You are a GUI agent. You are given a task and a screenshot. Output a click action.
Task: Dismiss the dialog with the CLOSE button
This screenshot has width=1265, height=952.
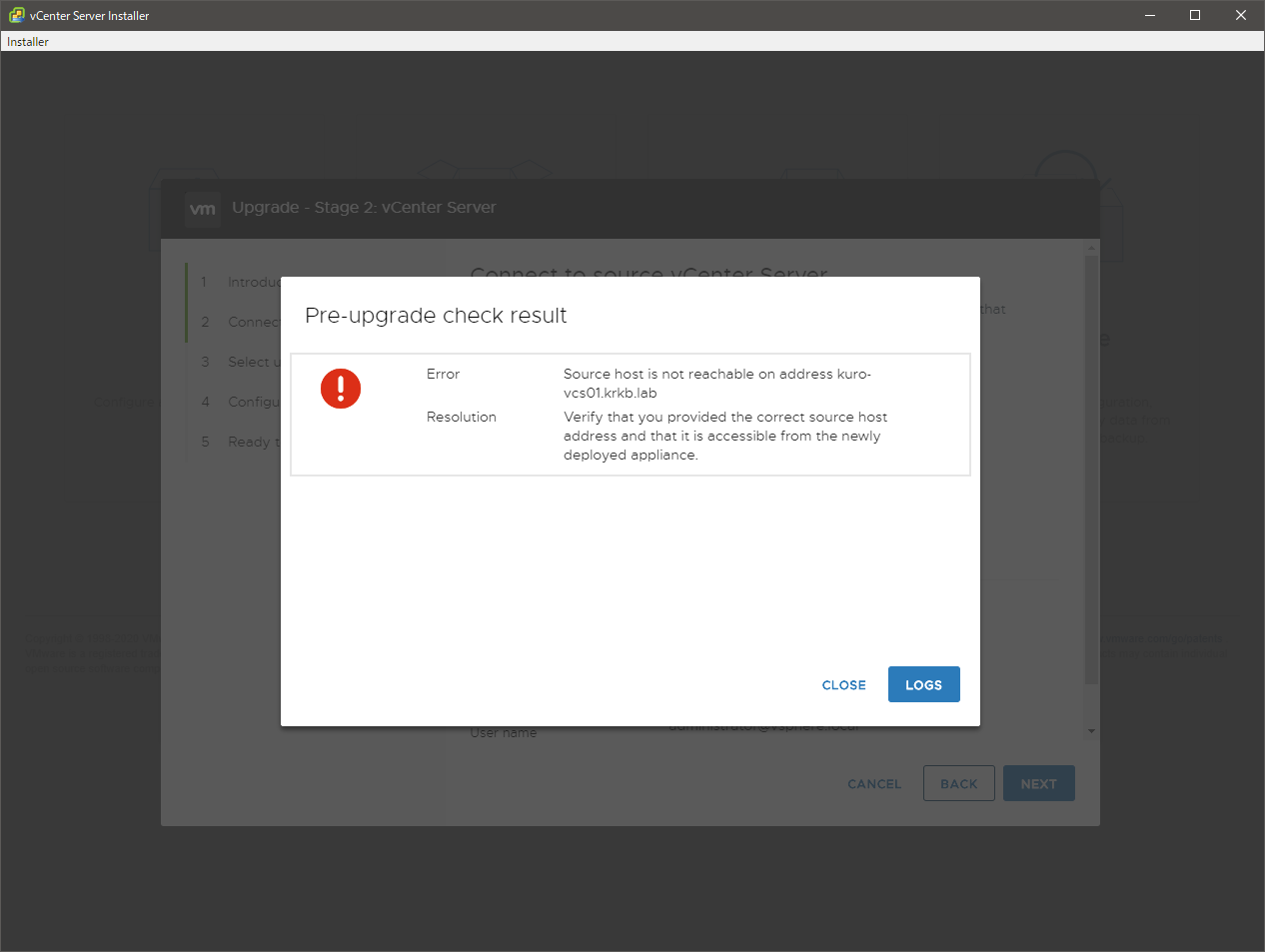[x=843, y=685]
